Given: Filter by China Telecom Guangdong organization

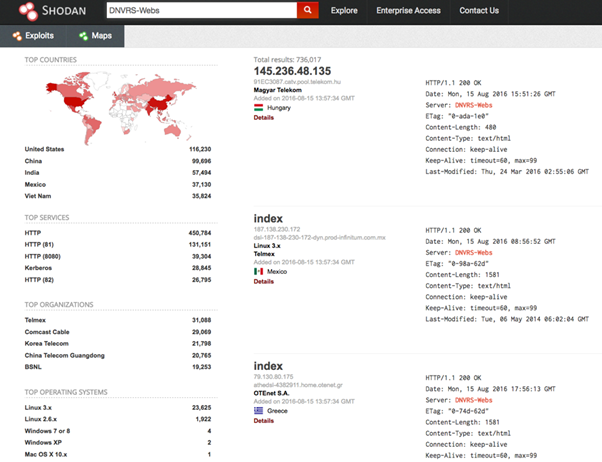Looking at the screenshot, I should click(64, 356).
